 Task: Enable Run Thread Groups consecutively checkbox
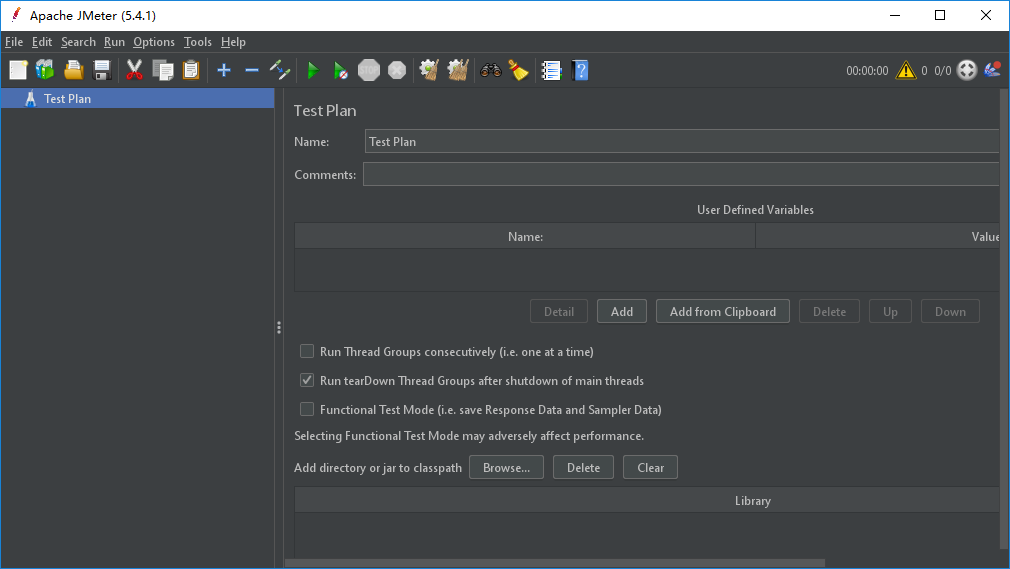pyautogui.click(x=307, y=351)
